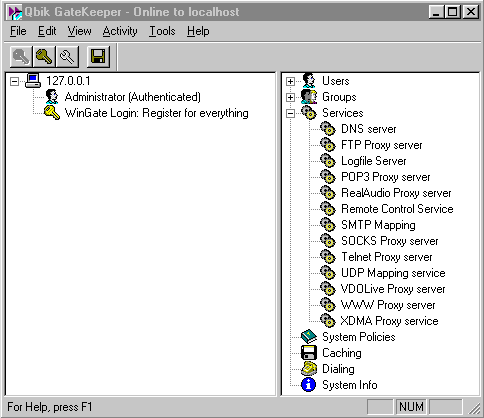Click the white key toolbar icon
This screenshot has height=418, width=484.
(x=67, y=57)
